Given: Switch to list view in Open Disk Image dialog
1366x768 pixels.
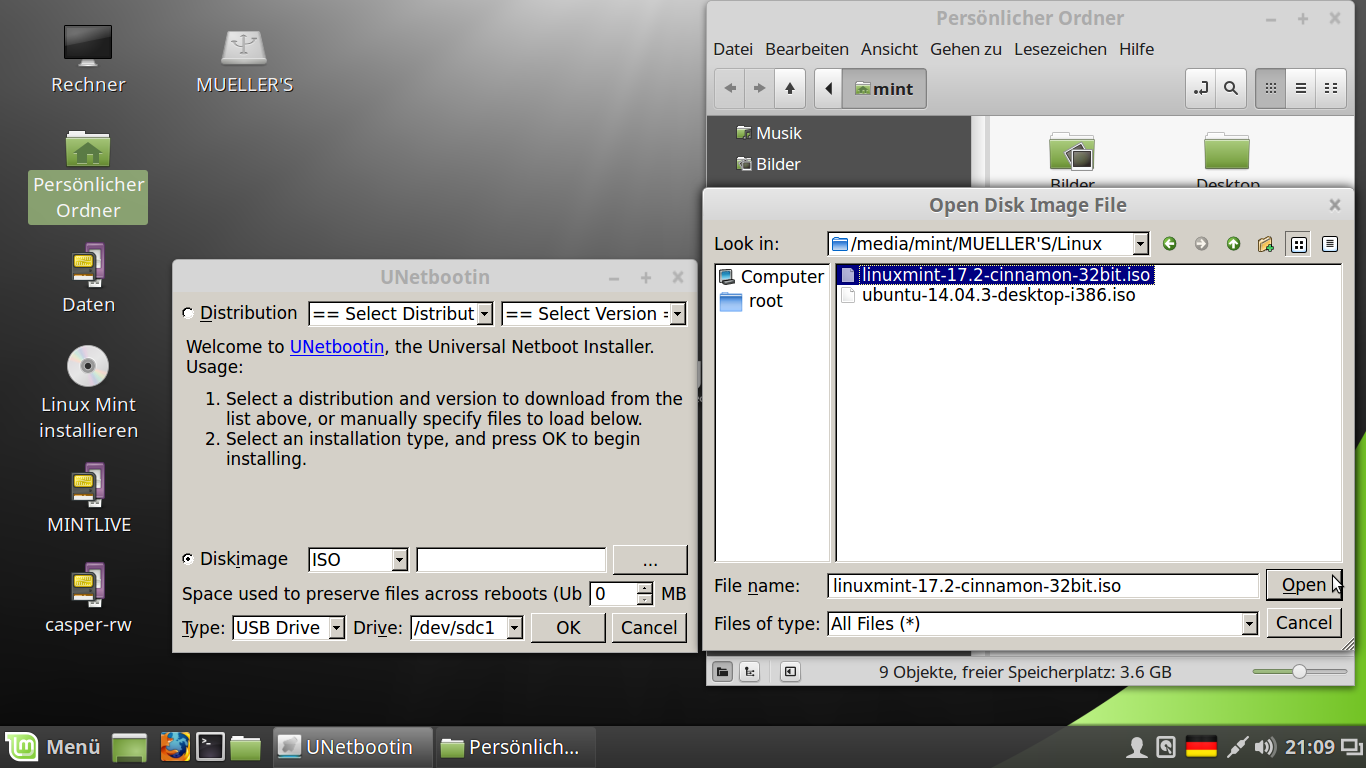Looking at the screenshot, I should click(x=1299, y=244).
